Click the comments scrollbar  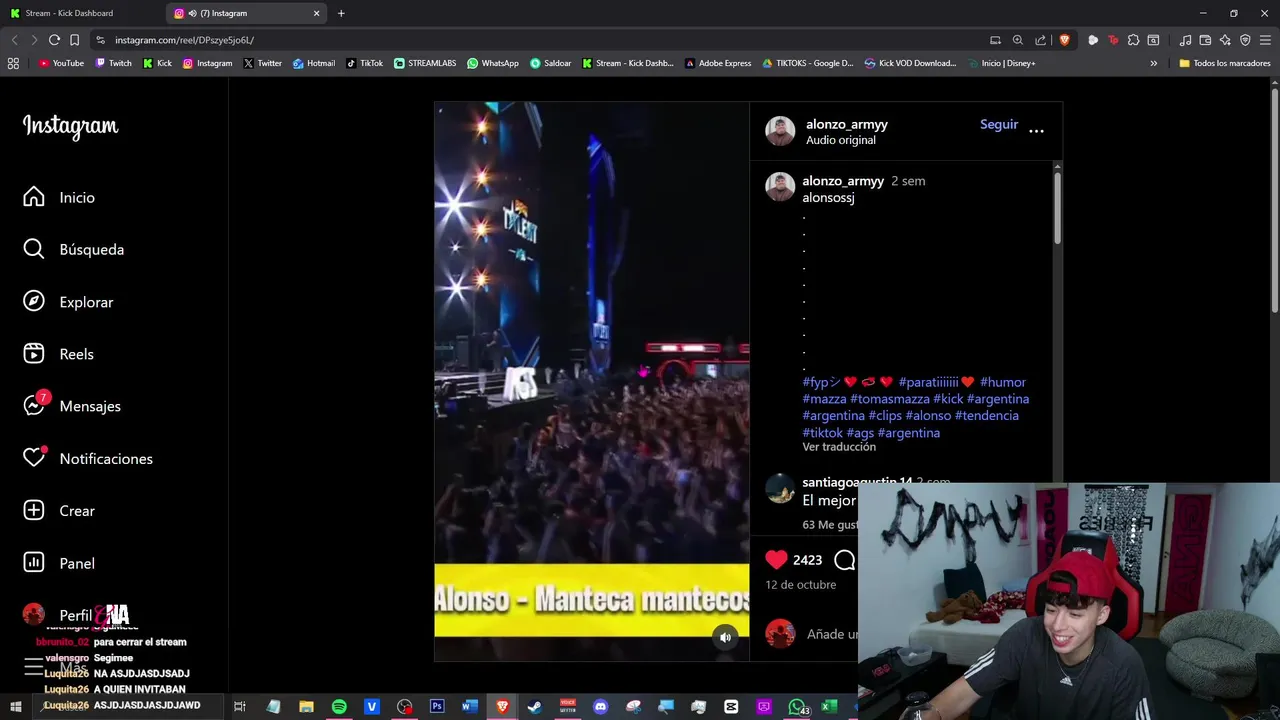coord(1057,207)
